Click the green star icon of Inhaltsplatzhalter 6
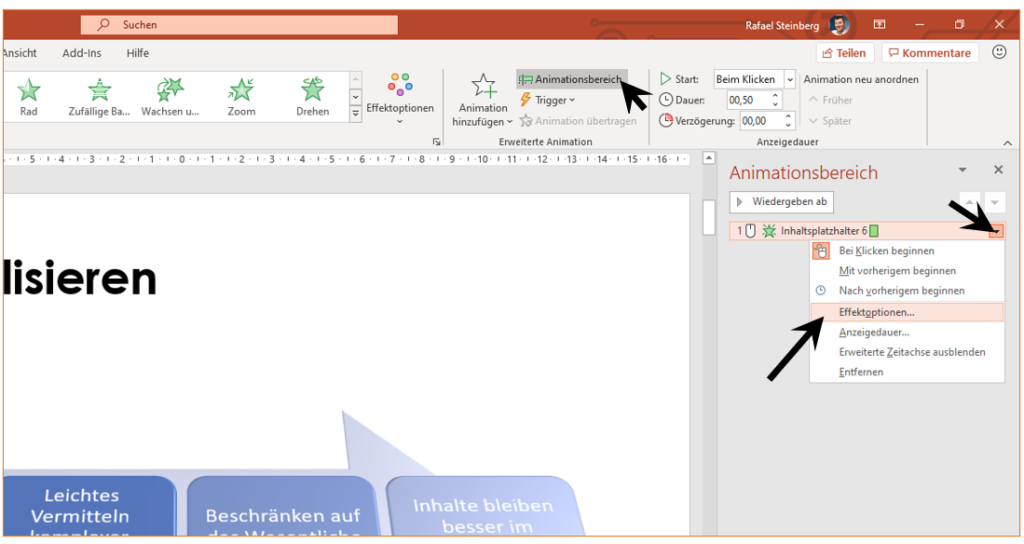 pyautogui.click(x=769, y=231)
